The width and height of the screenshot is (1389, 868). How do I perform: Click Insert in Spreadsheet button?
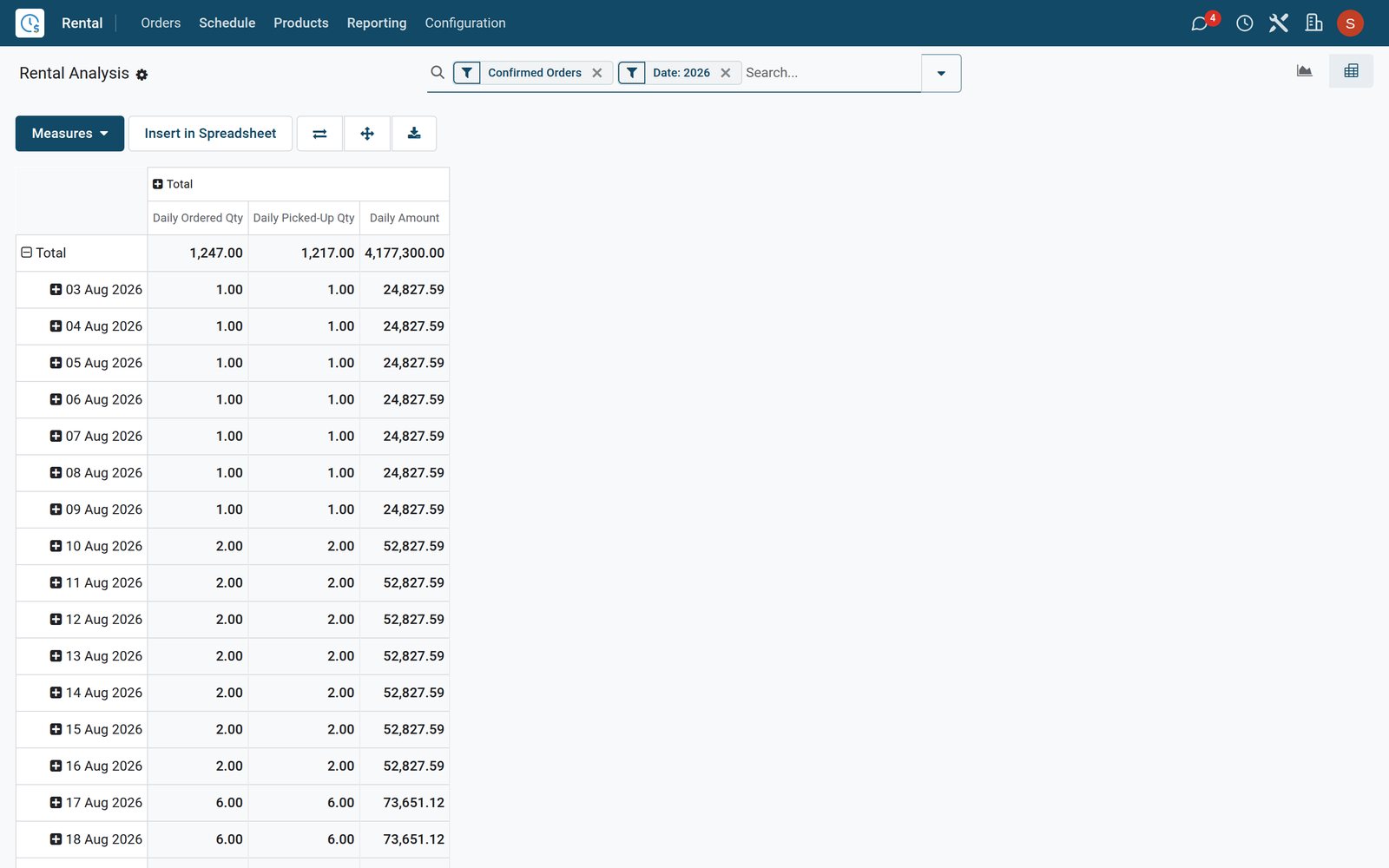(x=210, y=134)
